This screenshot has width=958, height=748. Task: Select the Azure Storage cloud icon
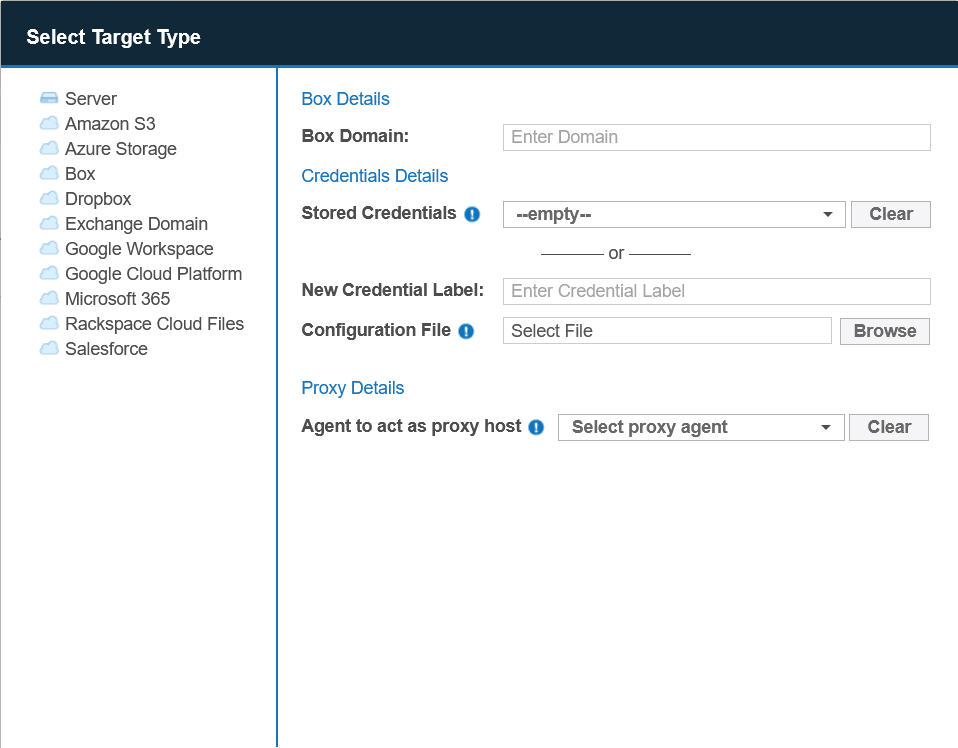[x=49, y=148]
